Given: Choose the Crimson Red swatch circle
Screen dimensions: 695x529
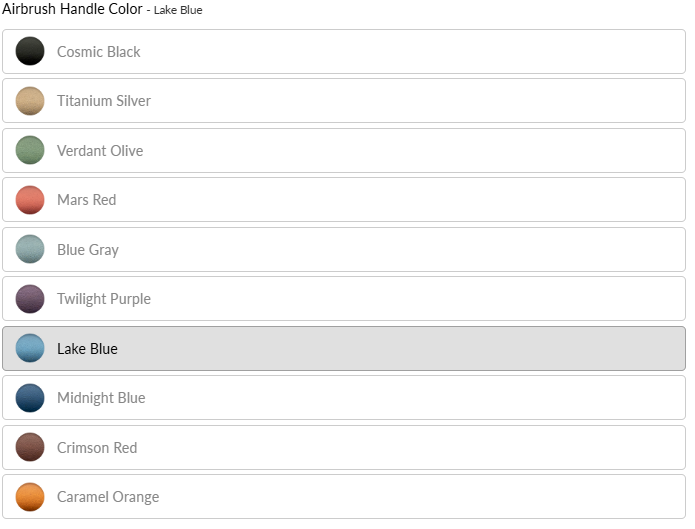Looking at the screenshot, I should coord(30,447).
